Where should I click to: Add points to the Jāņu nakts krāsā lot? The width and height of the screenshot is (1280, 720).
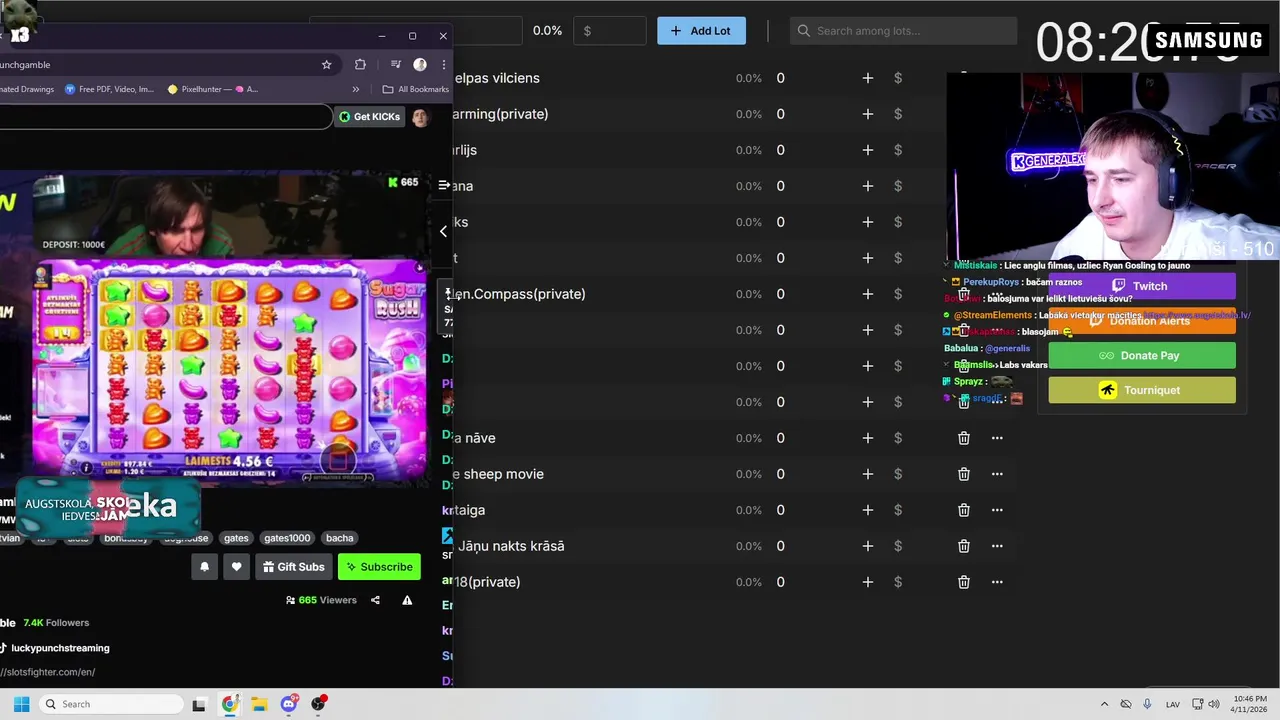pyautogui.click(x=868, y=546)
